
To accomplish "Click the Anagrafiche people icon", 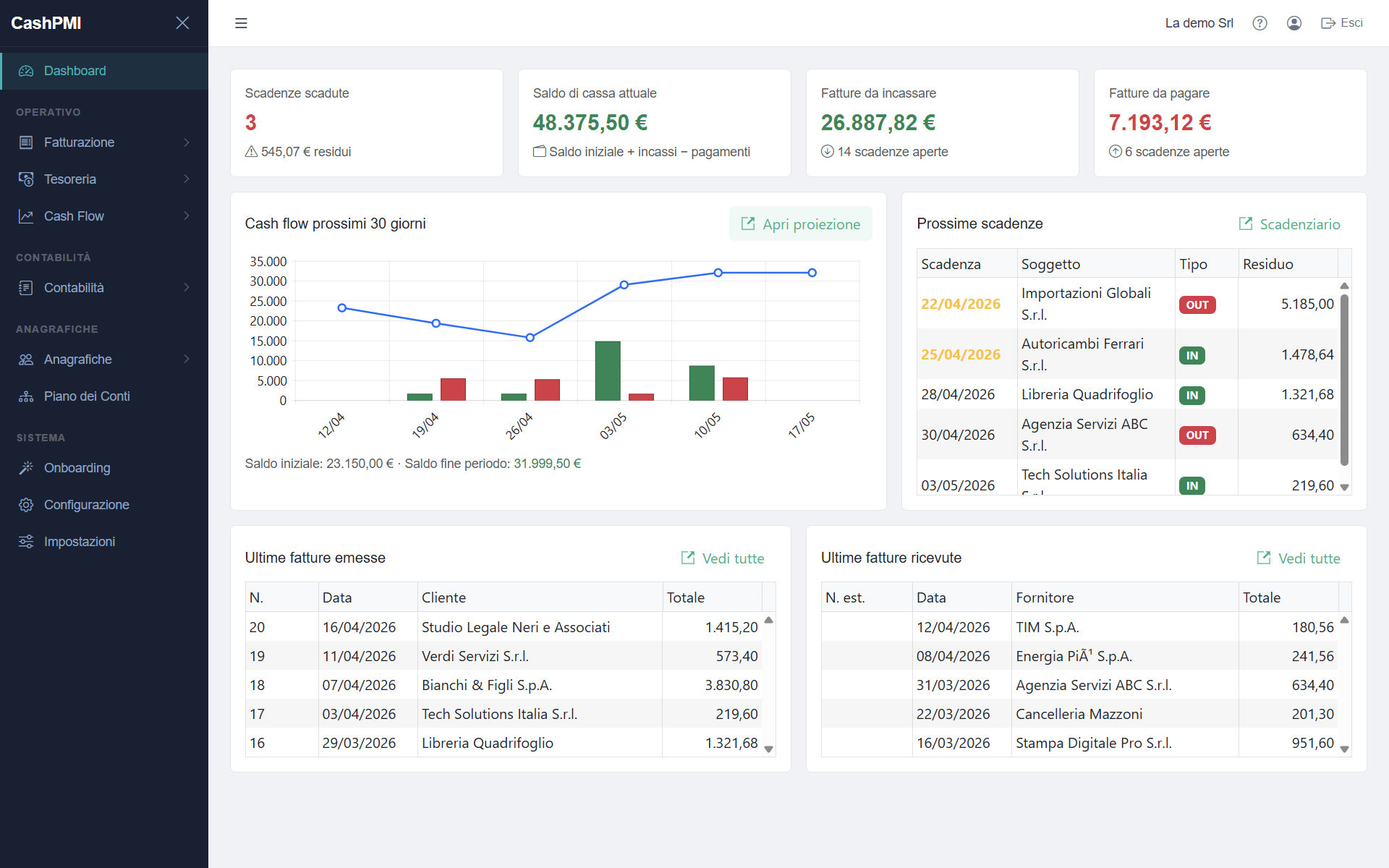I will coord(26,359).
